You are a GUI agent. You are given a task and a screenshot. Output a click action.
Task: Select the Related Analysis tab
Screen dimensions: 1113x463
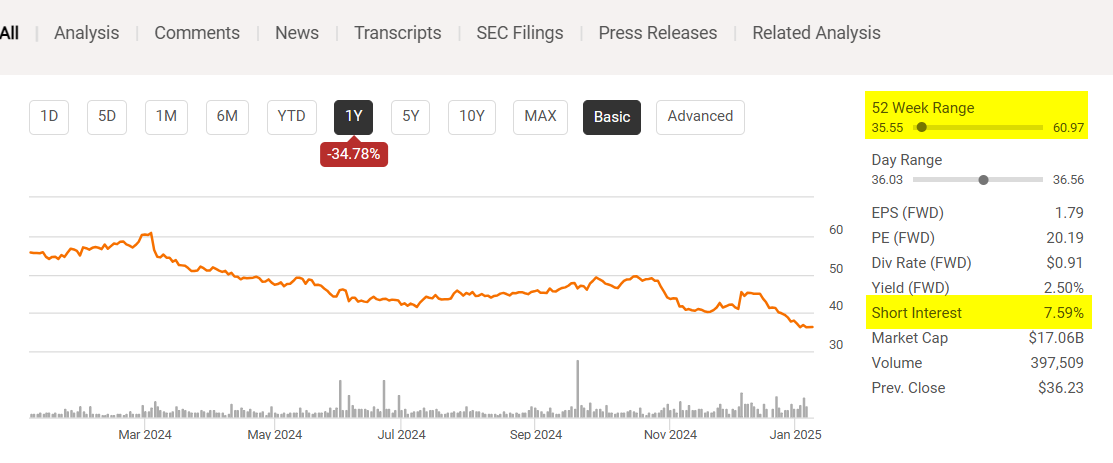(816, 33)
